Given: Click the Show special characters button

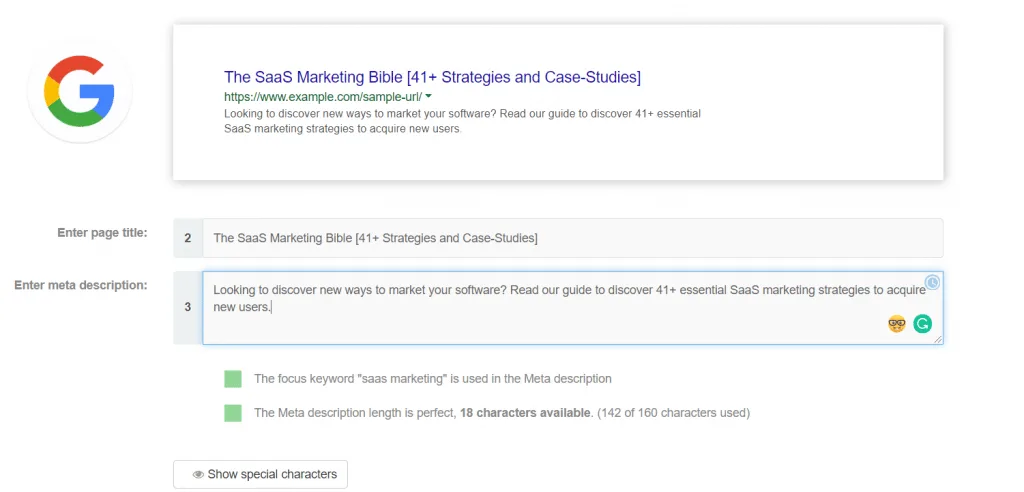Looking at the screenshot, I should point(260,474).
